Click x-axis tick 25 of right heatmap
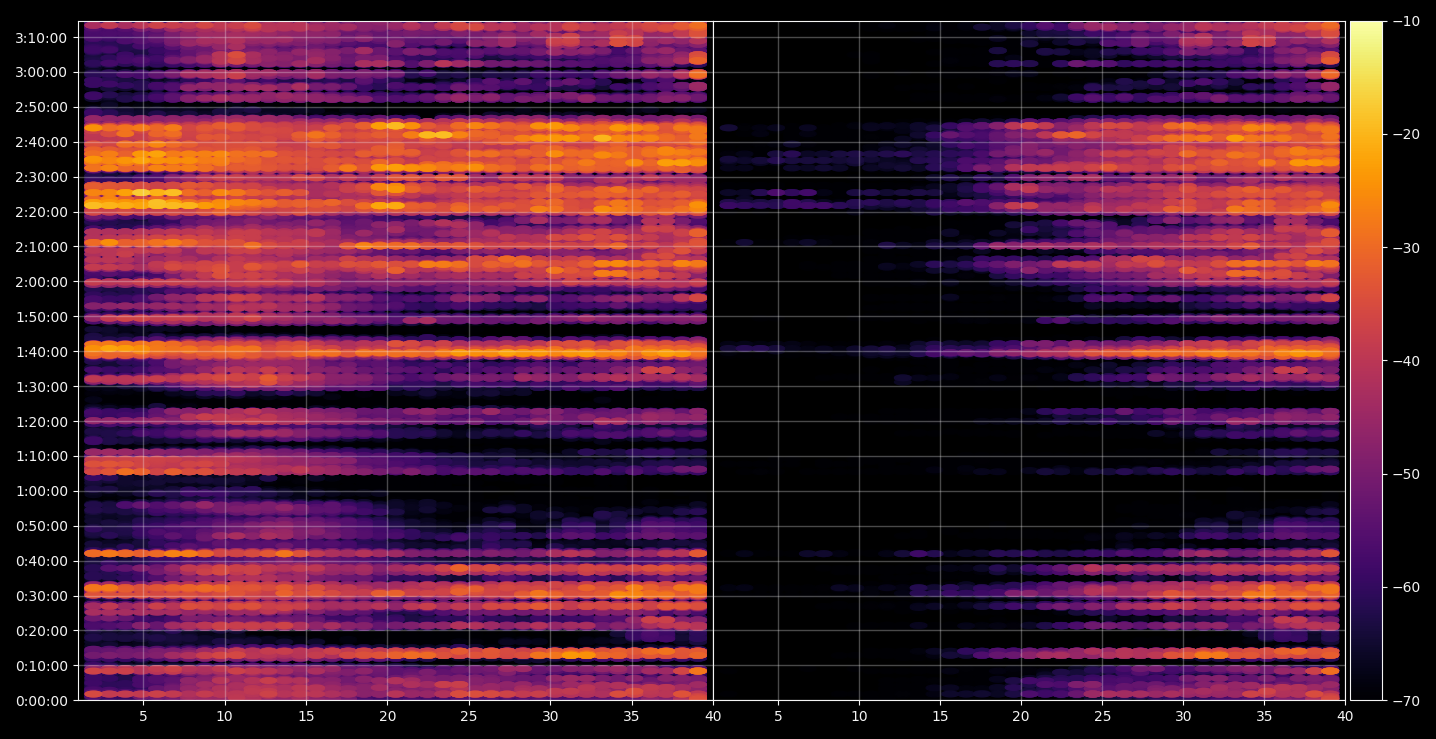 [1102, 717]
